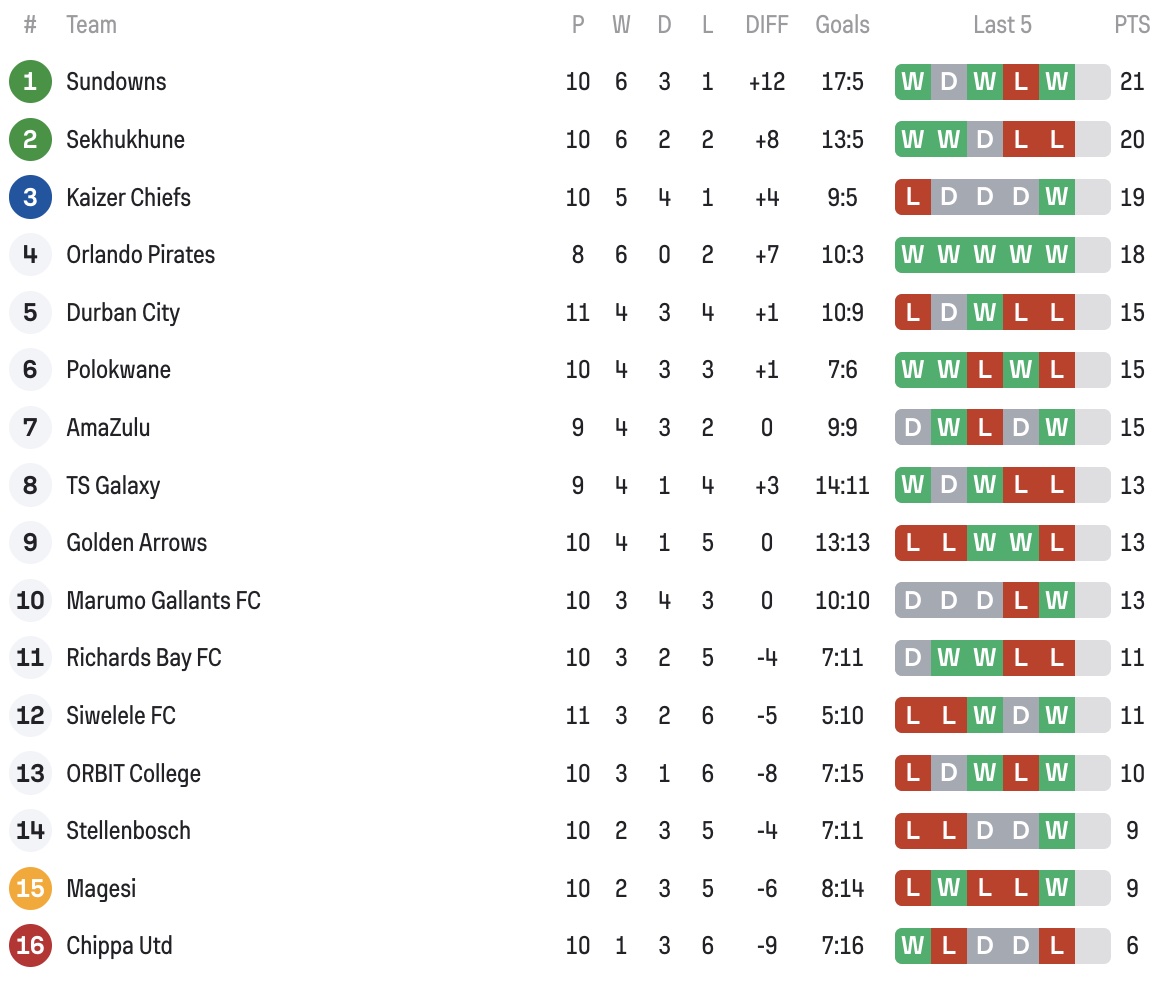The image size is (1164, 984).
Task: Click the blue rank 3 badge
Action: point(30,197)
